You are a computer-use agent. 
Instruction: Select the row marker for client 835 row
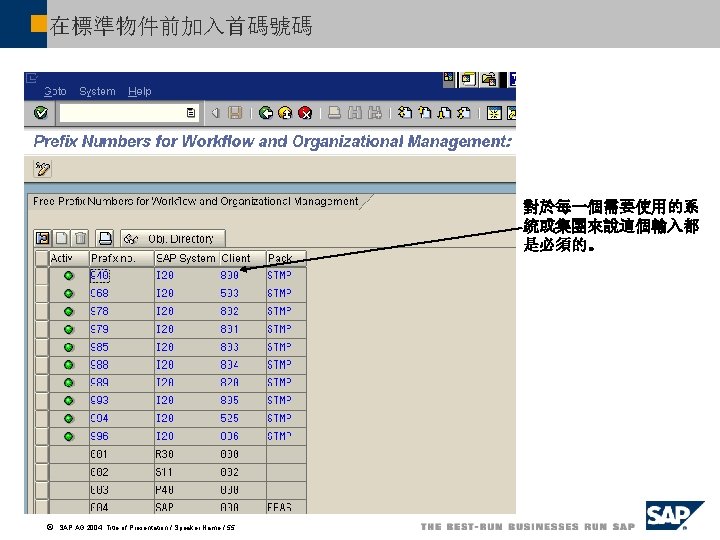coord(42,400)
